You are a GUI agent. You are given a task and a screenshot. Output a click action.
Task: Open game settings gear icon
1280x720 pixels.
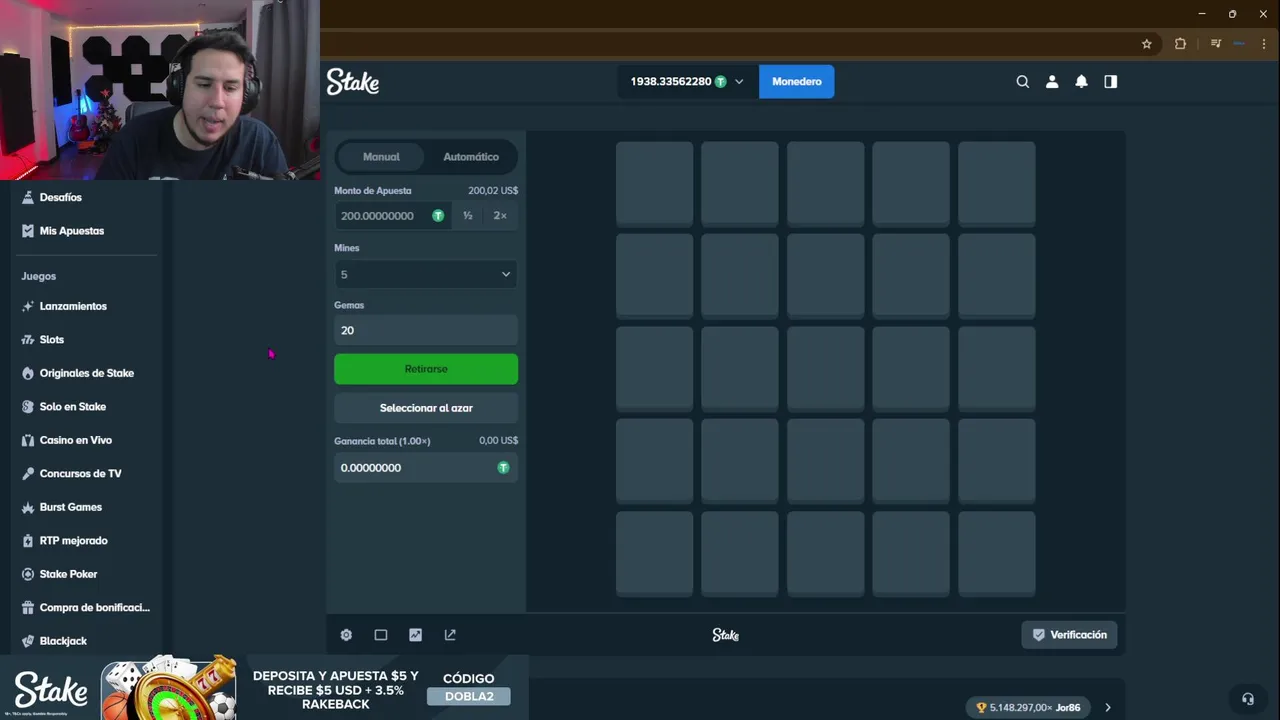coord(346,635)
